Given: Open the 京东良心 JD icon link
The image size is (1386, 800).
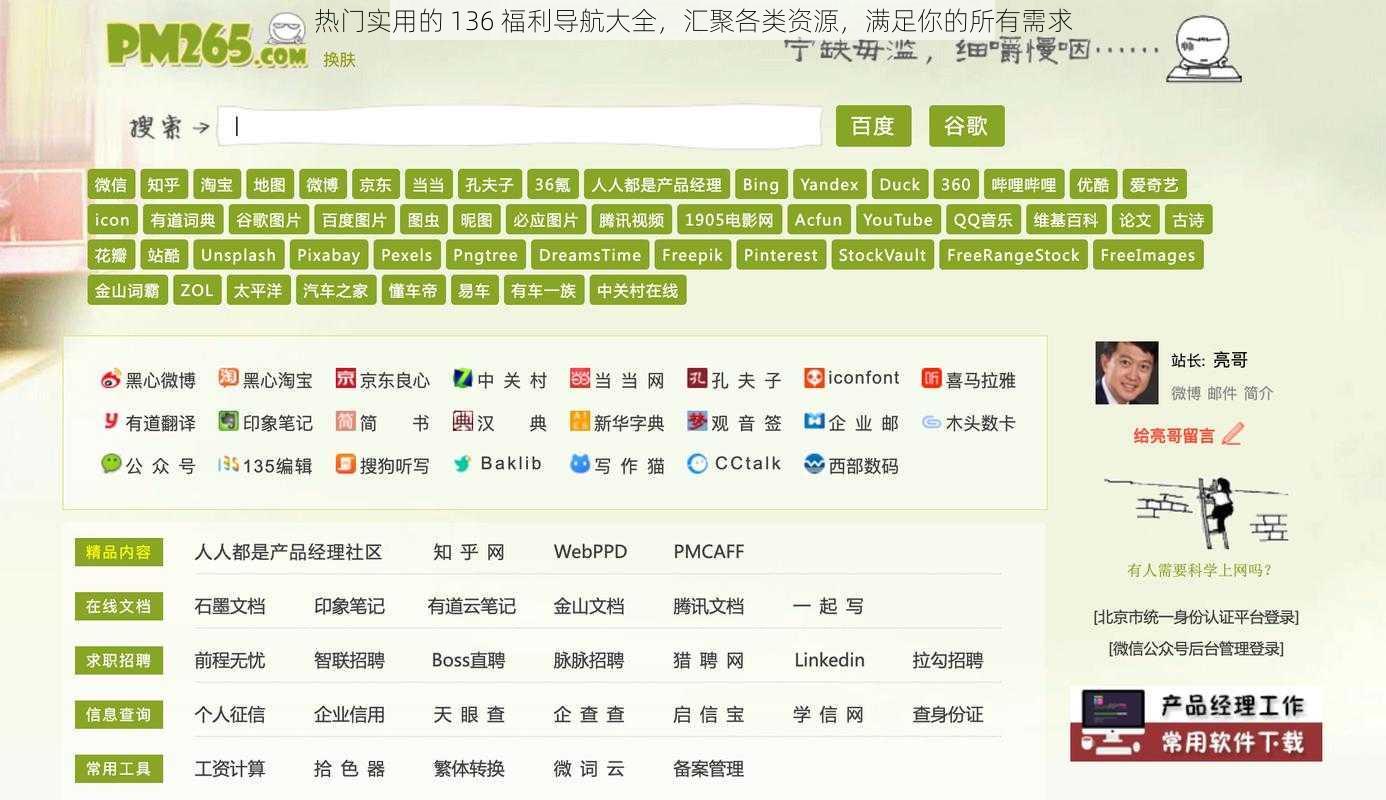Looking at the screenshot, I should coord(383,380).
